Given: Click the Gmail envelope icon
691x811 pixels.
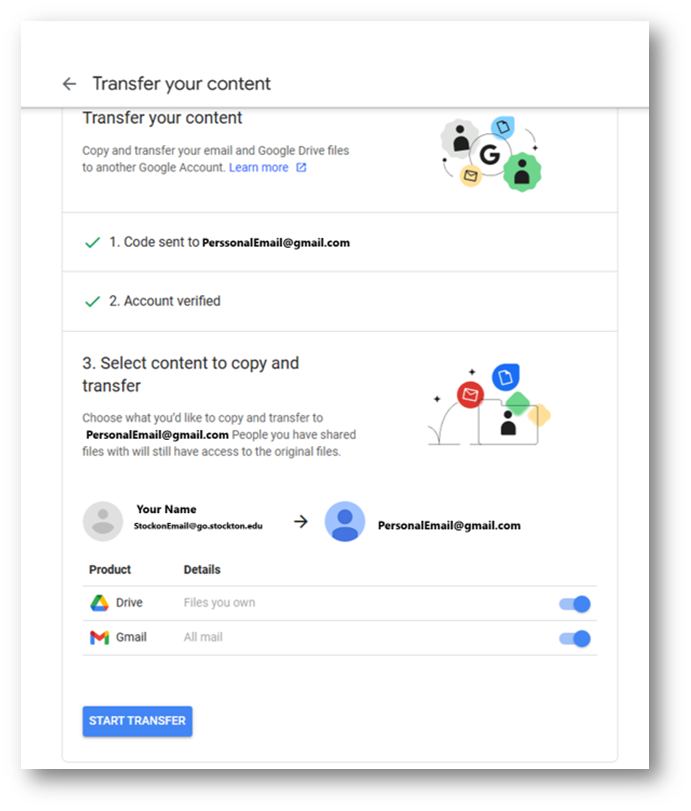Looking at the screenshot, I should [x=99, y=638].
